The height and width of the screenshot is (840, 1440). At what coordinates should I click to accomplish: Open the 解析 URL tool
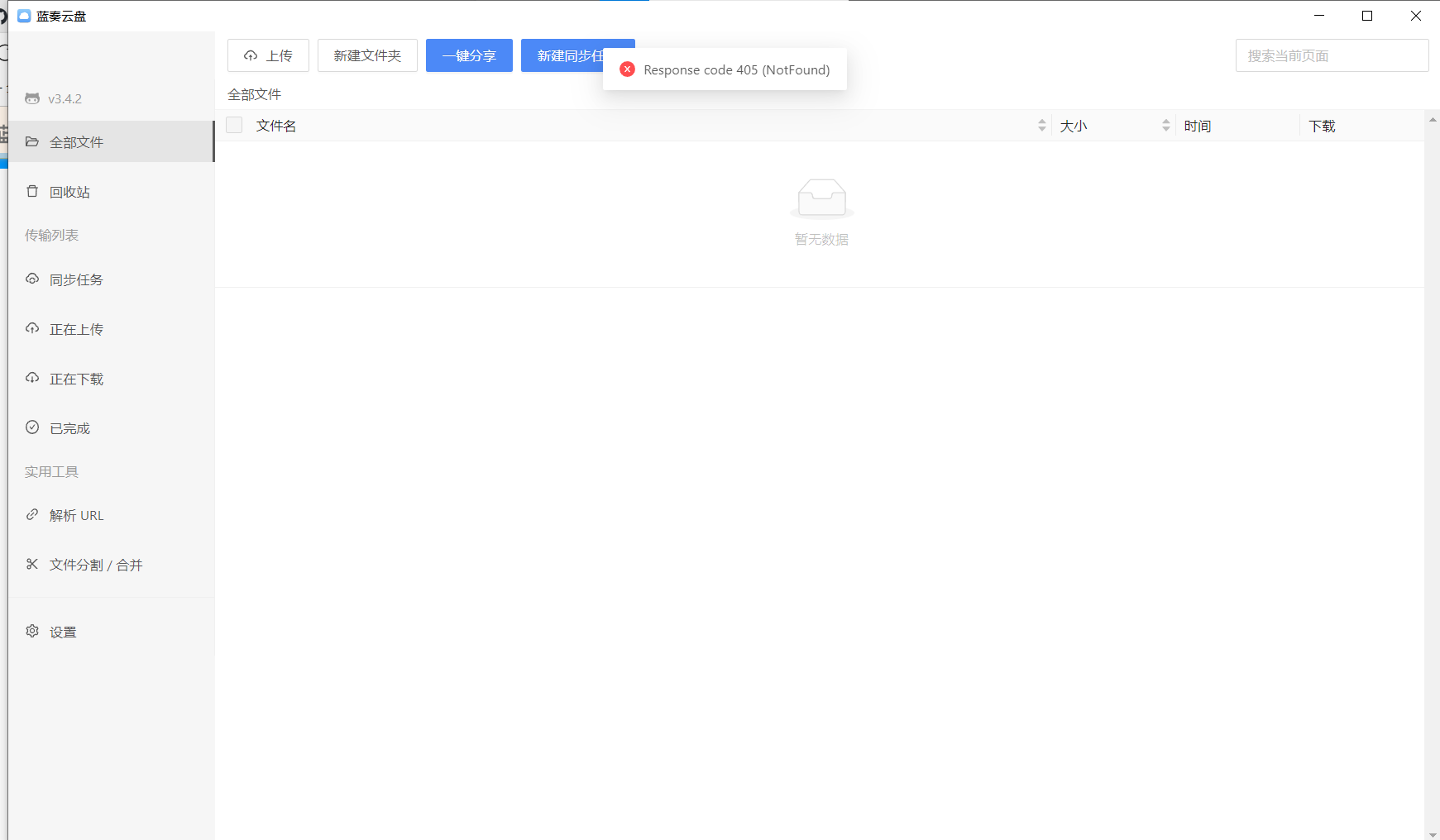[76, 515]
